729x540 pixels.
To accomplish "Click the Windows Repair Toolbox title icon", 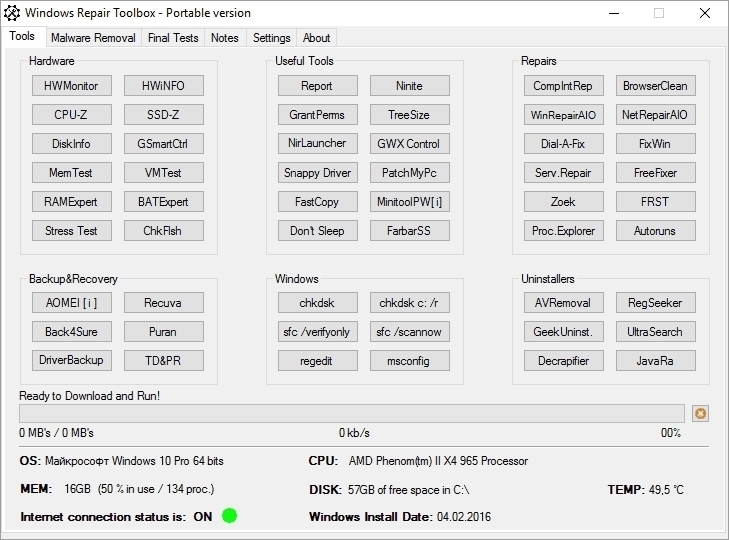I will pyautogui.click(x=12, y=13).
